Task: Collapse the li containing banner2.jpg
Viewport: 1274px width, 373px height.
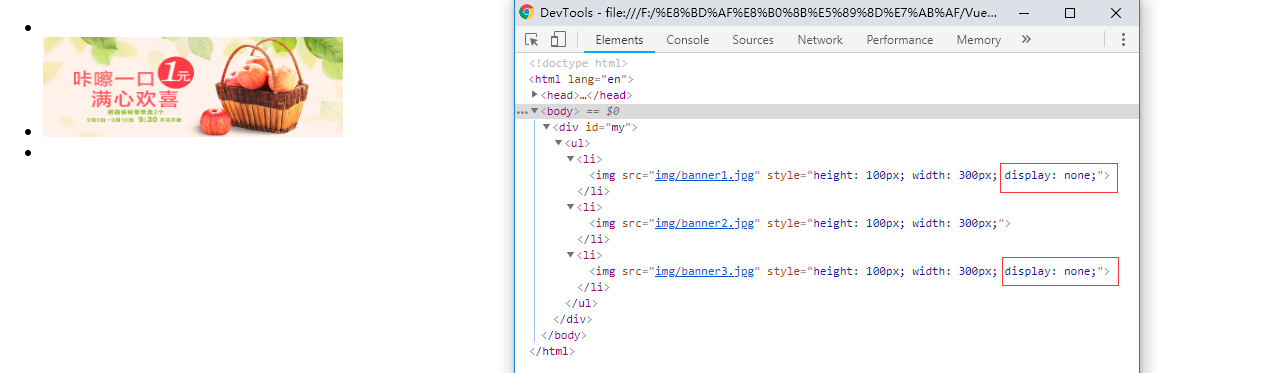Action: [x=571, y=207]
